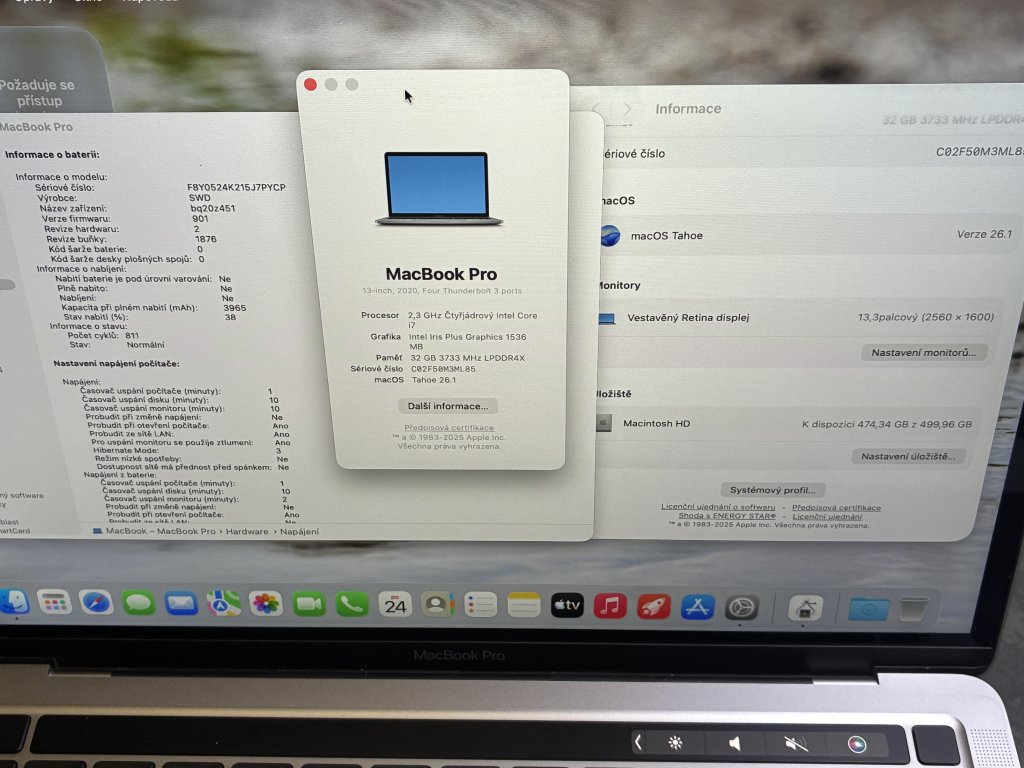Open Nastavení úložiště… storage settings
Screen dimensions: 1024x768
click(x=908, y=456)
